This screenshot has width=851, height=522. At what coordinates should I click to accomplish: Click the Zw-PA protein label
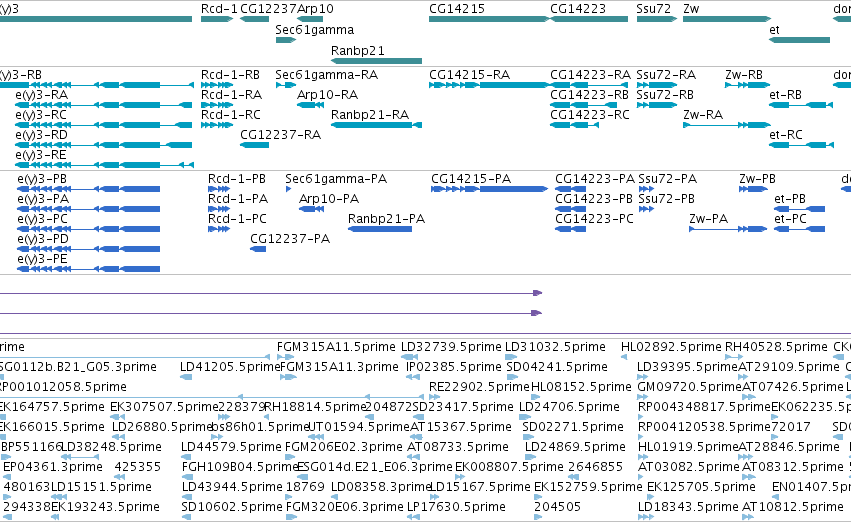tap(708, 219)
